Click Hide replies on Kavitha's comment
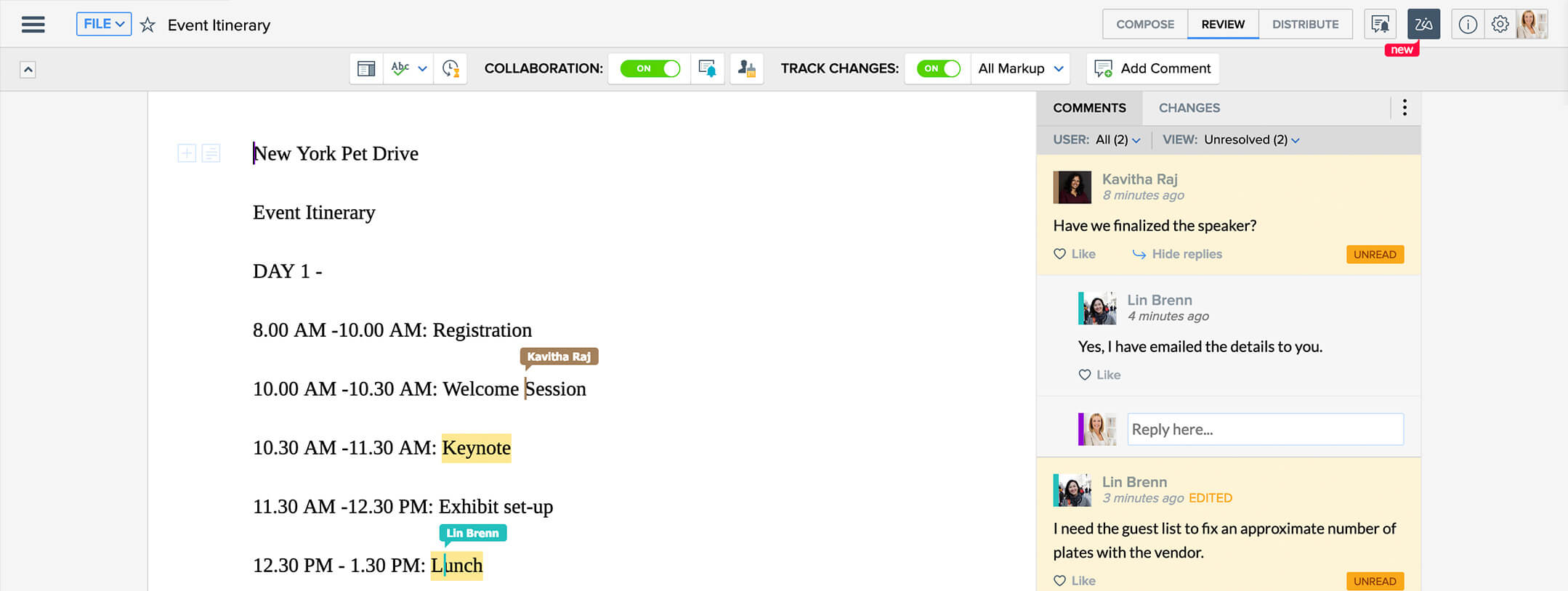Screen dimensions: 1568x591 coord(1177,254)
